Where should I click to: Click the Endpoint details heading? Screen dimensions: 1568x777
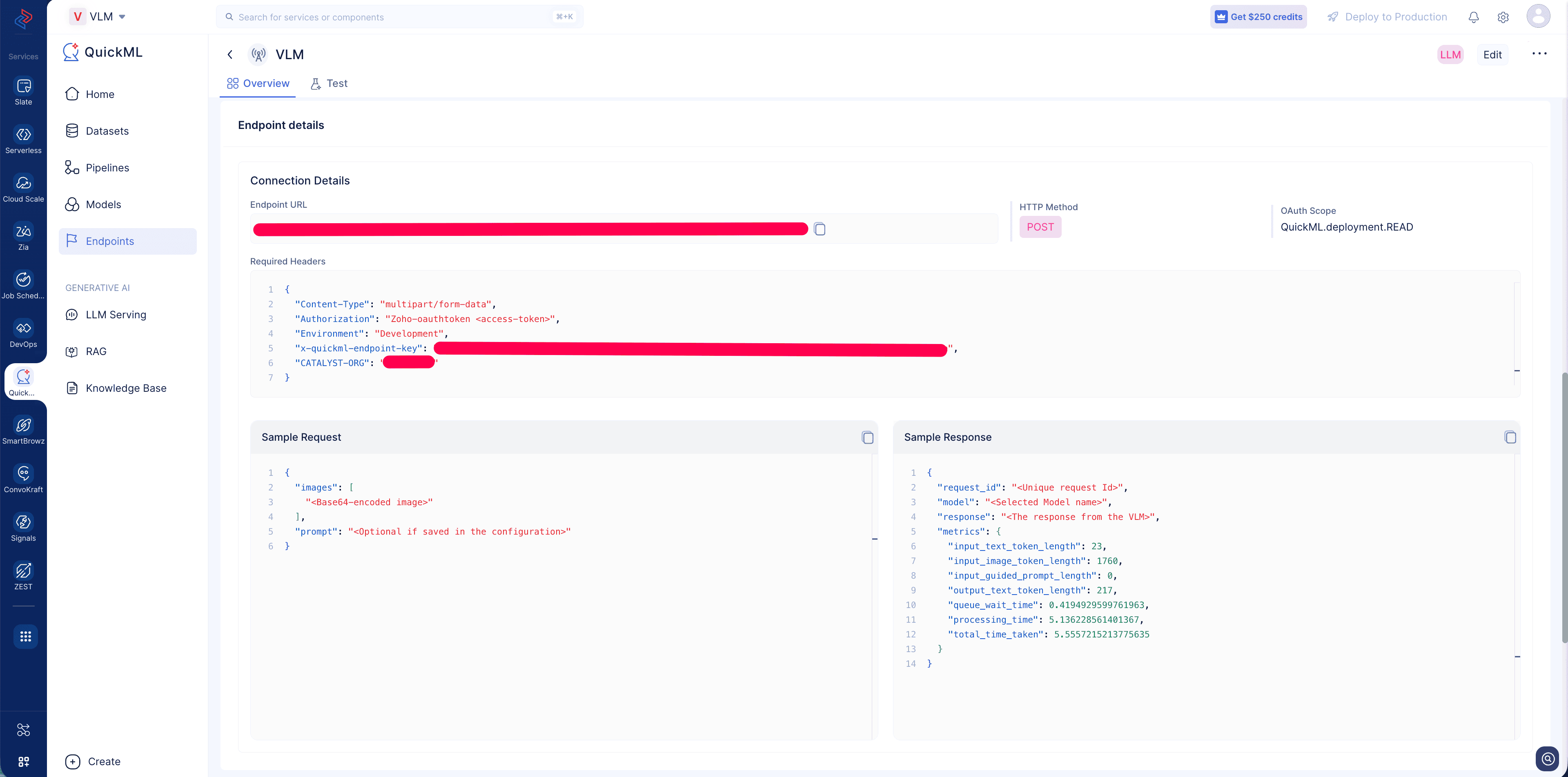click(281, 125)
